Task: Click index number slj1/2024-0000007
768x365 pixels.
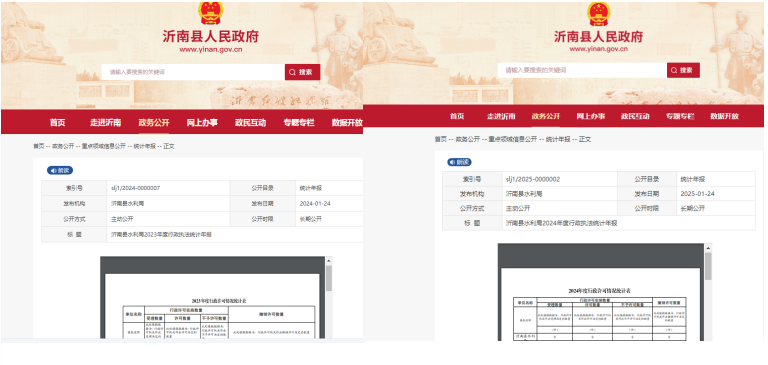Action: coord(136,188)
